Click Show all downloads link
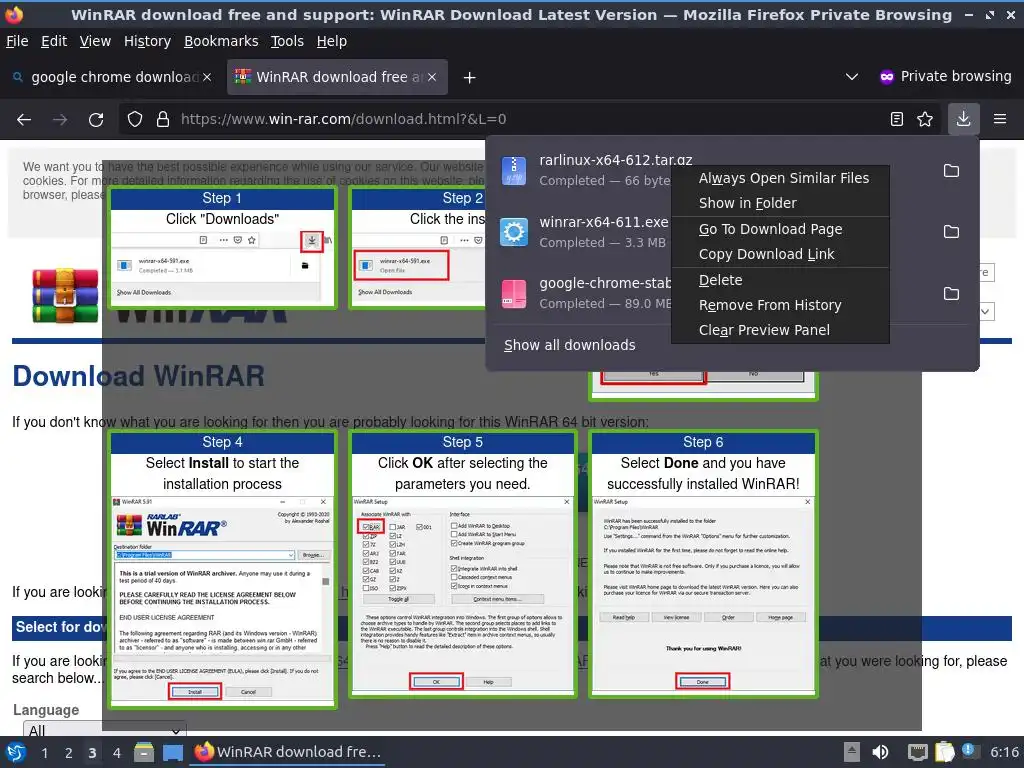Screen dimensions: 1024x768 569,345
